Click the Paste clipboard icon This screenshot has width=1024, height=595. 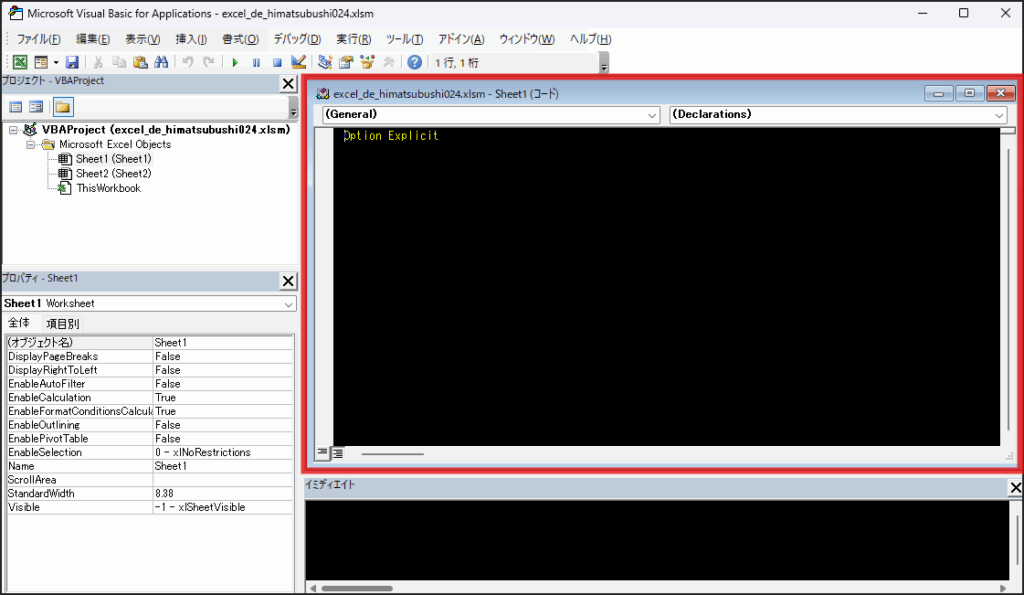click(140, 62)
